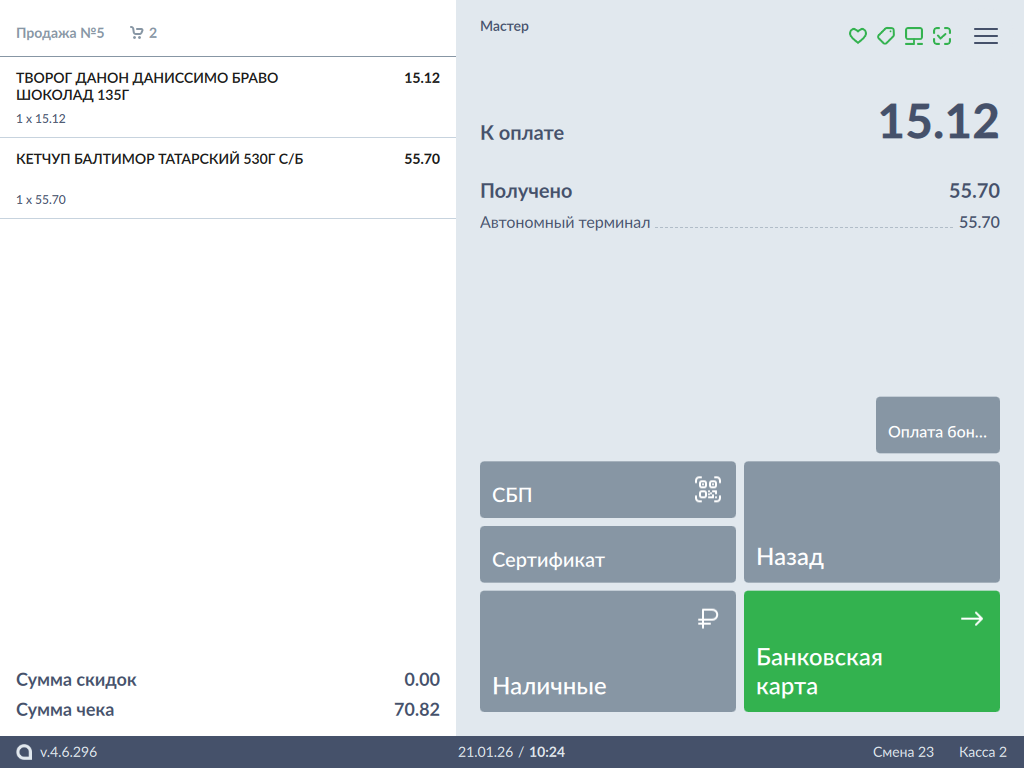Pay with Сертификат
Image resolution: width=1024 pixels, height=768 pixels.
click(x=607, y=555)
